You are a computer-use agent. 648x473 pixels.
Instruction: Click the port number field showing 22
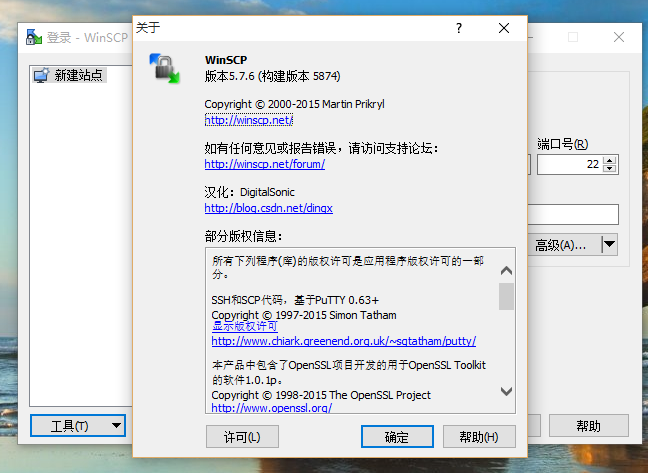click(x=570, y=164)
